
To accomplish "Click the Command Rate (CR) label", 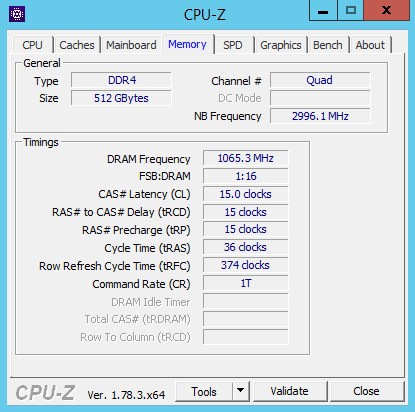I will point(141,284).
